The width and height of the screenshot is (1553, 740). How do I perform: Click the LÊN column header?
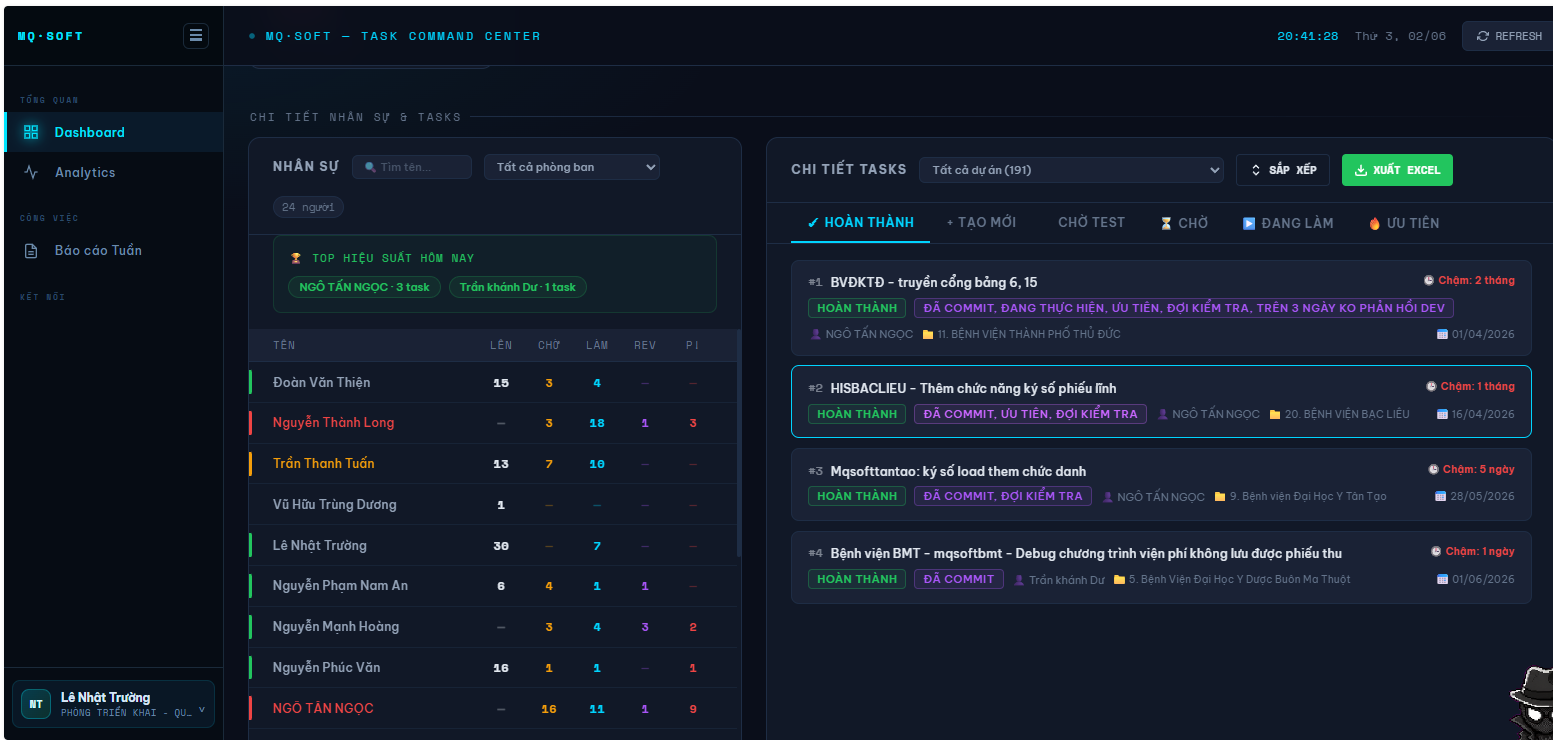click(501, 346)
